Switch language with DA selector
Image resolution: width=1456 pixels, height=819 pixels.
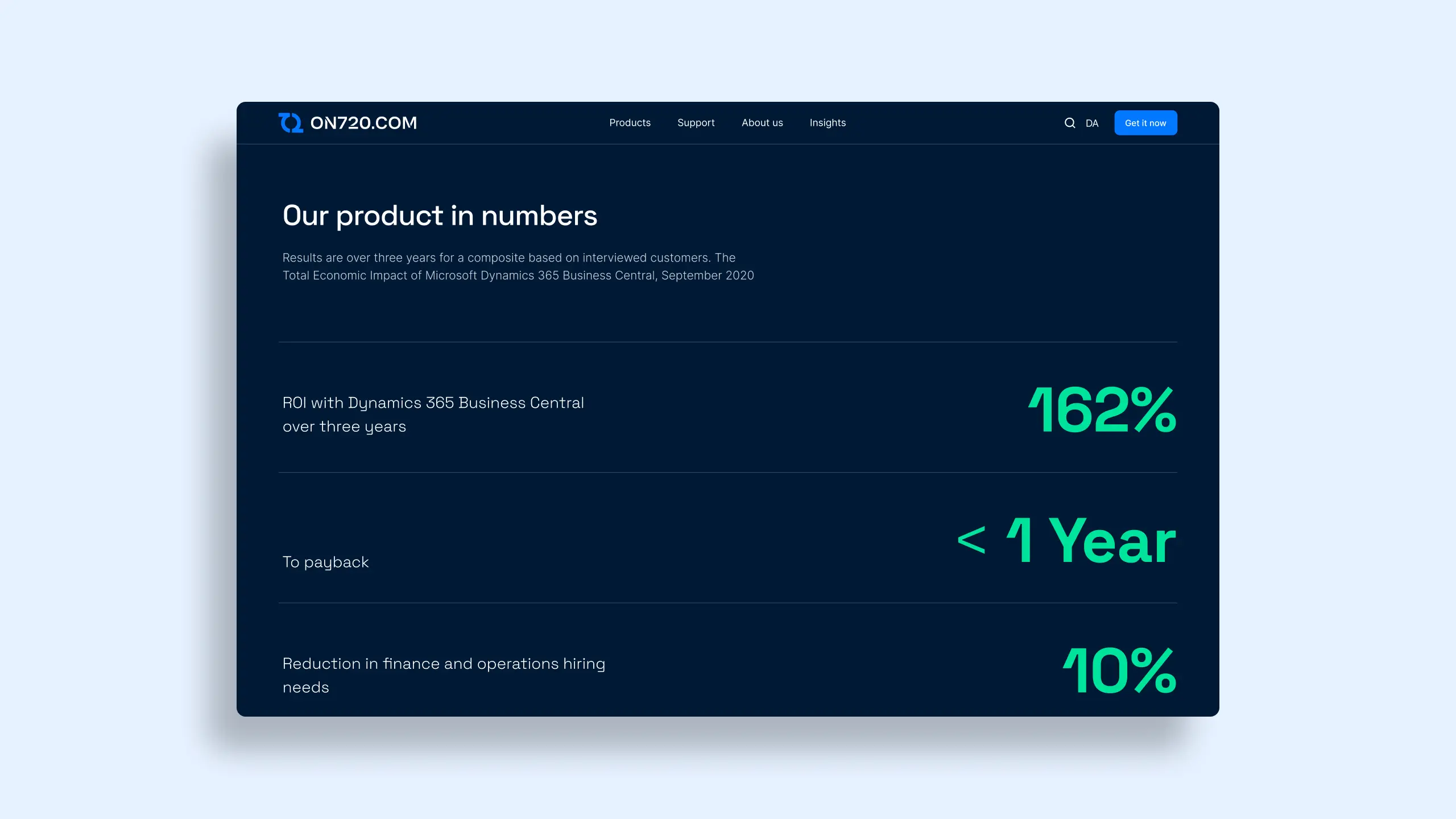[x=1091, y=123]
